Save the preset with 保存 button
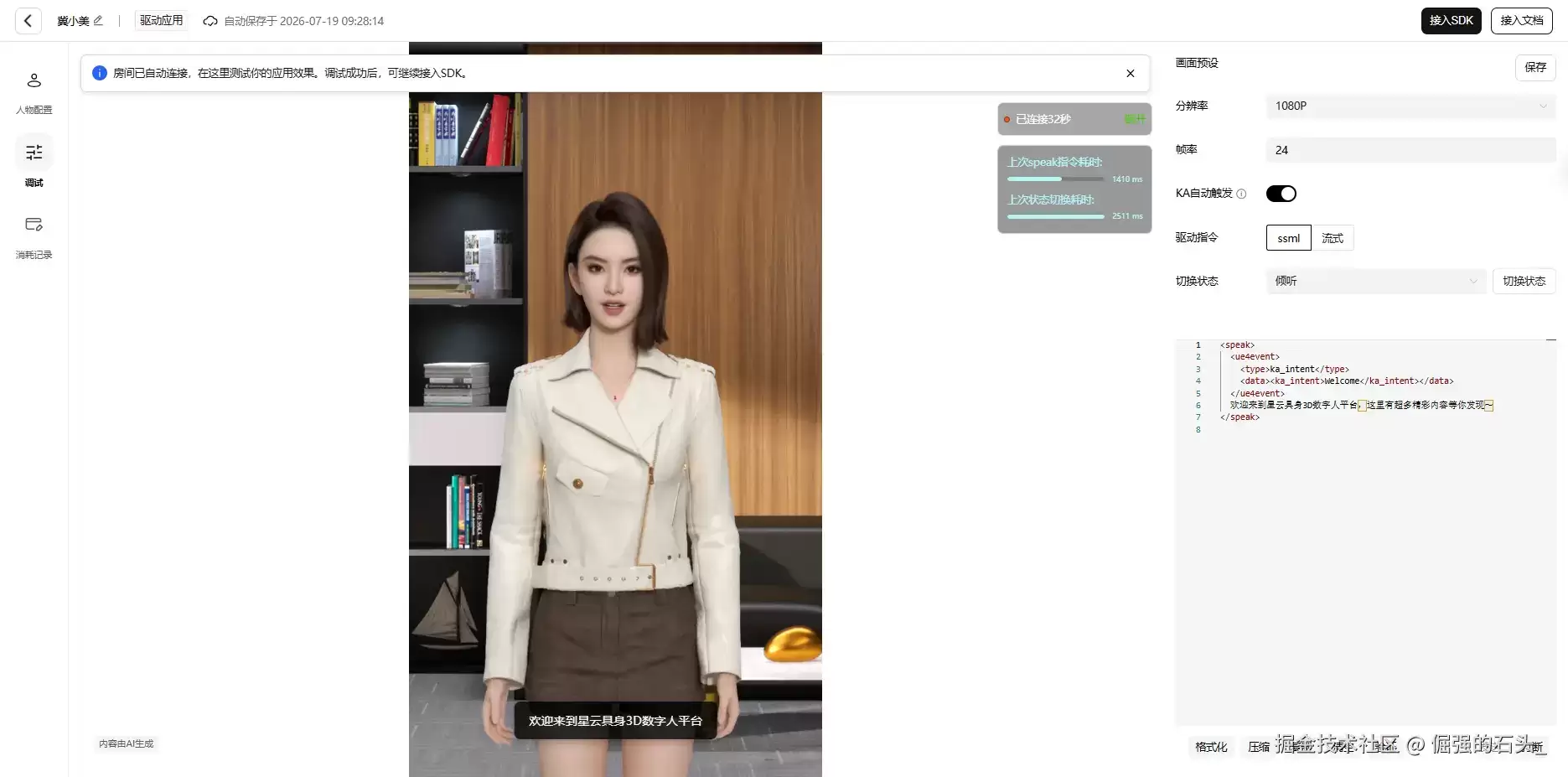 [x=1535, y=67]
